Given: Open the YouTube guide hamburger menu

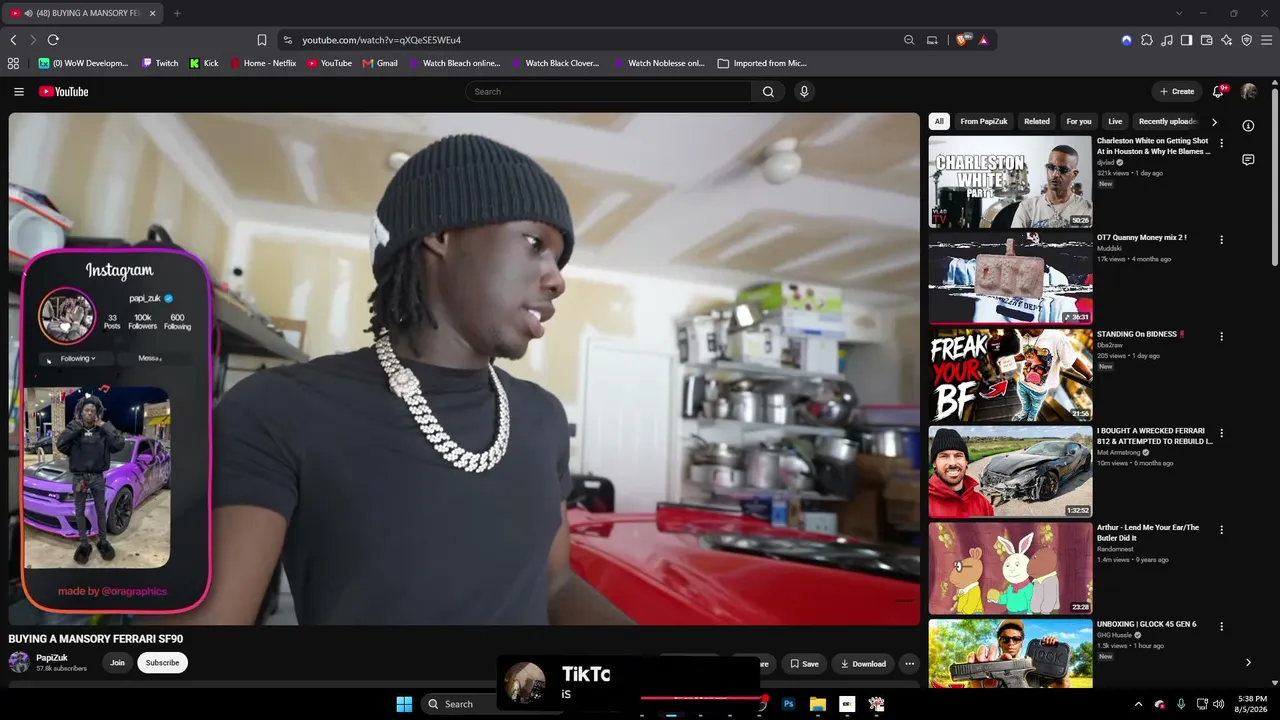Looking at the screenshot, I should pos(19,92).
